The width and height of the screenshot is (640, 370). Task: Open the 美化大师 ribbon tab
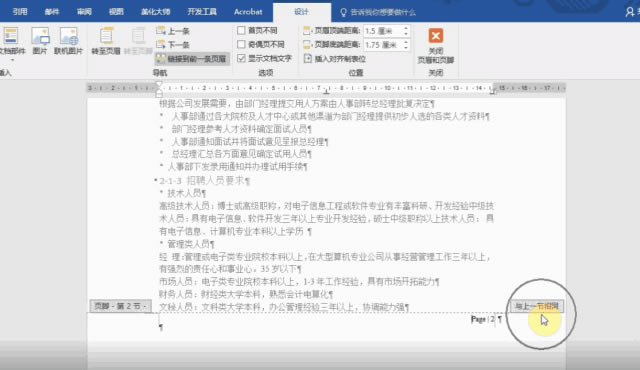[155, 12]
